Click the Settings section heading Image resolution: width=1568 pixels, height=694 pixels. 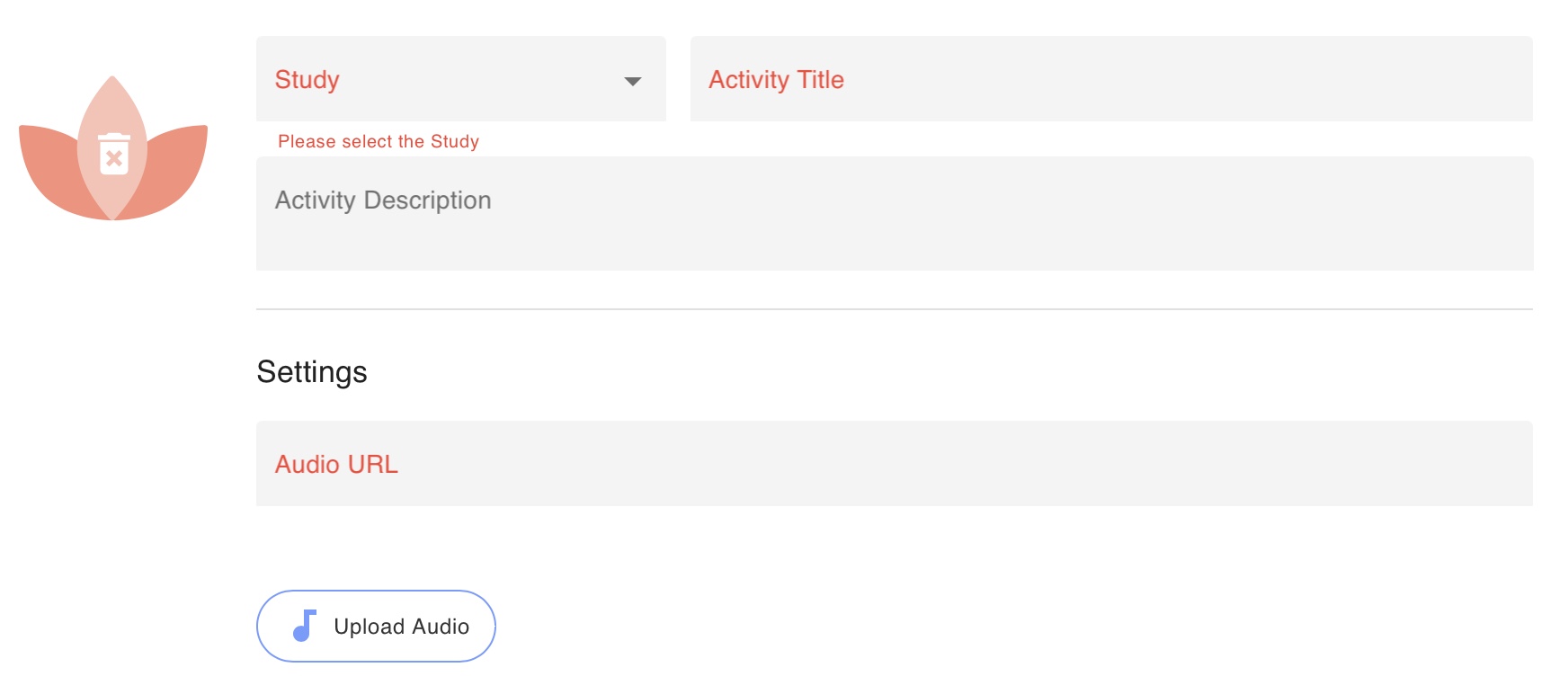312,372
